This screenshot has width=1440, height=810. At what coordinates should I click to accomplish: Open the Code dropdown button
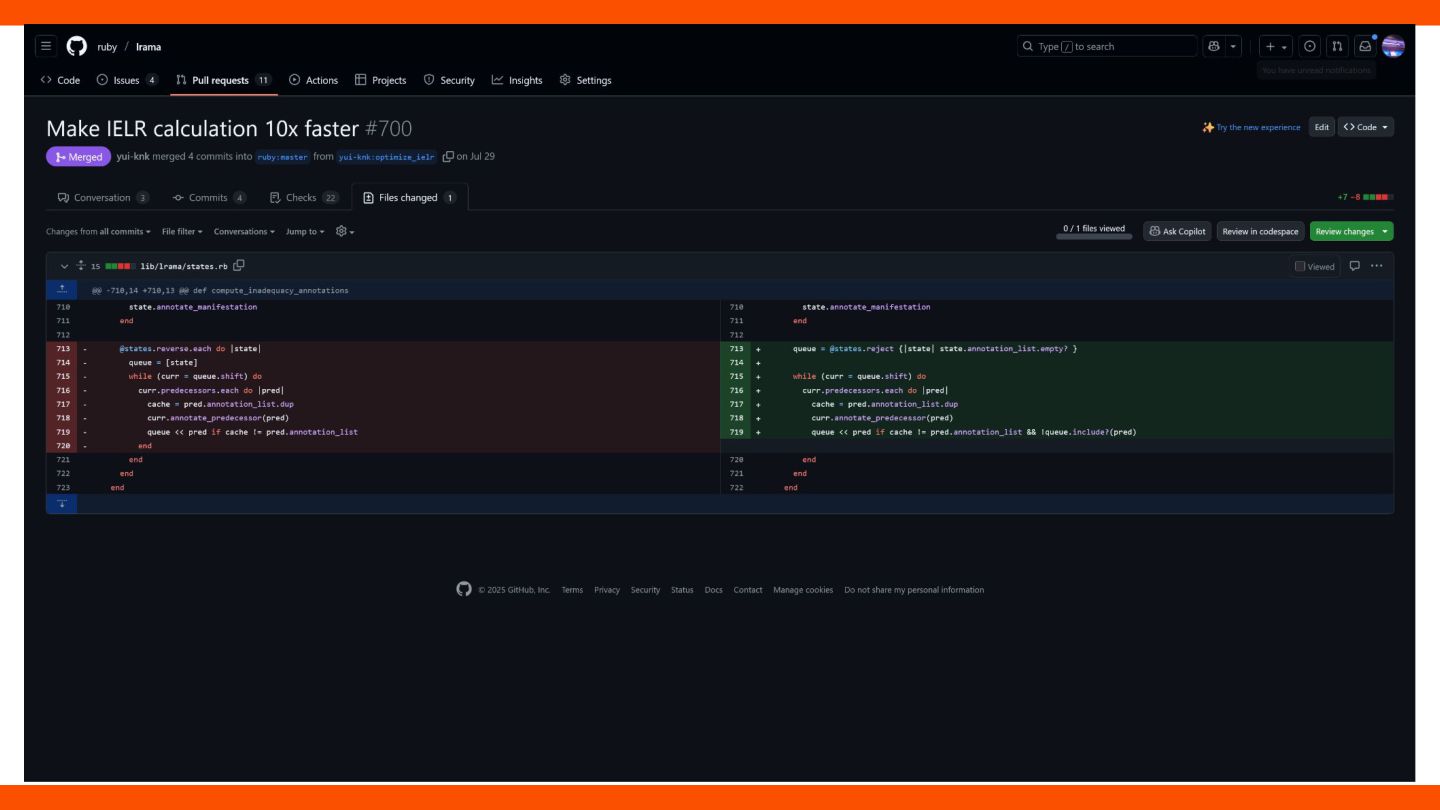pyautogui.click(x=1366, y=127)
